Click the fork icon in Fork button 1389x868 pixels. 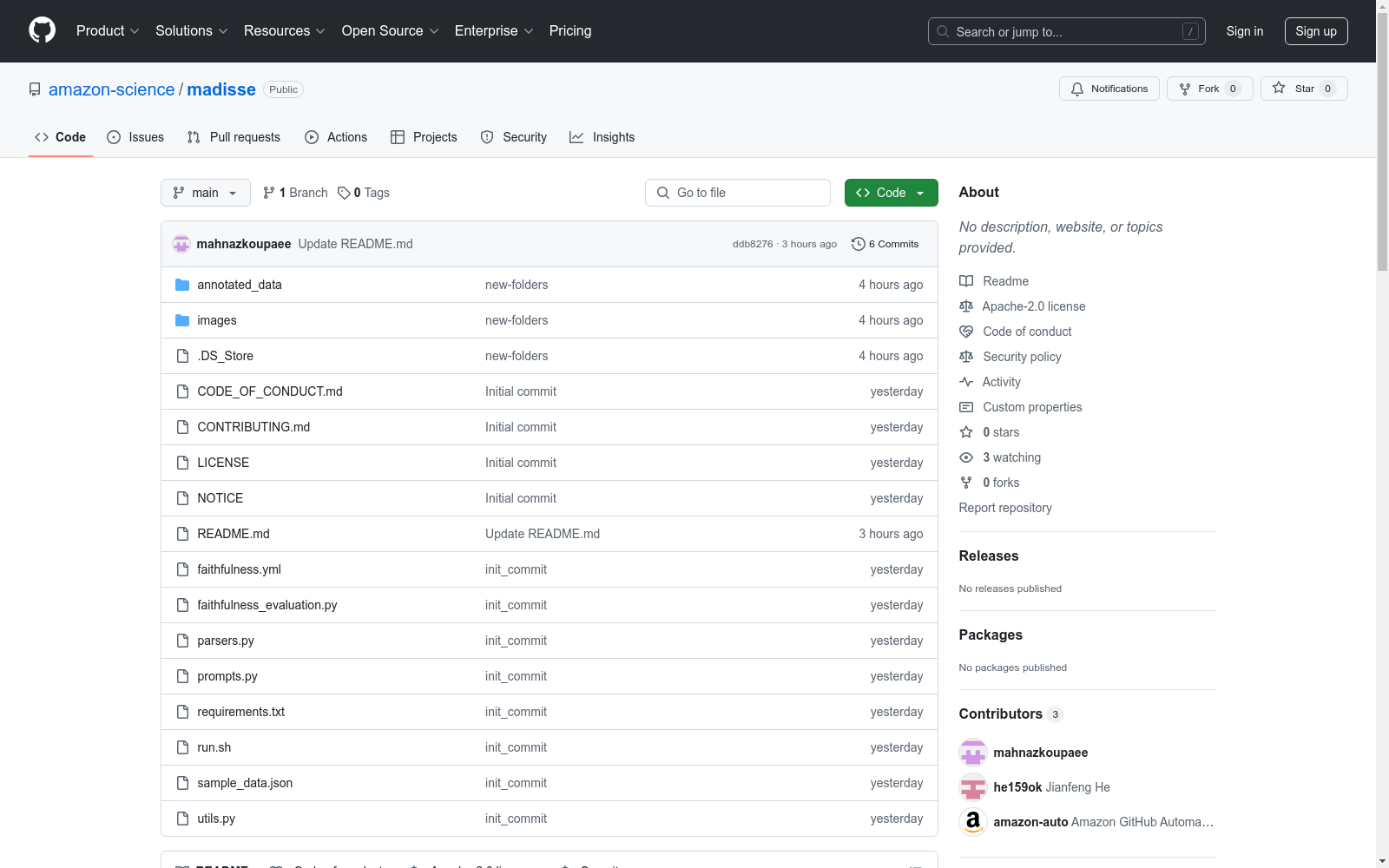[1185, 89]
